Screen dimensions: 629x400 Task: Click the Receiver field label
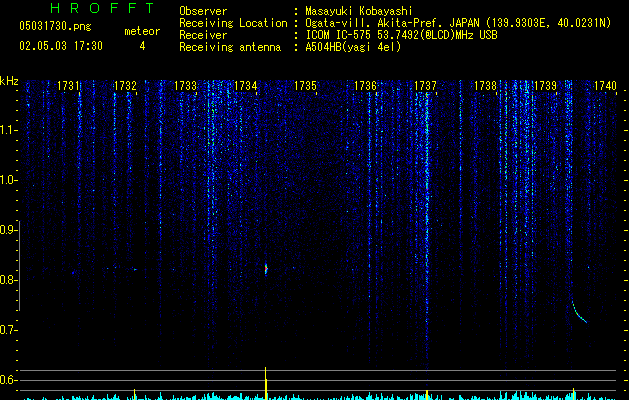(x=203, y=35)
